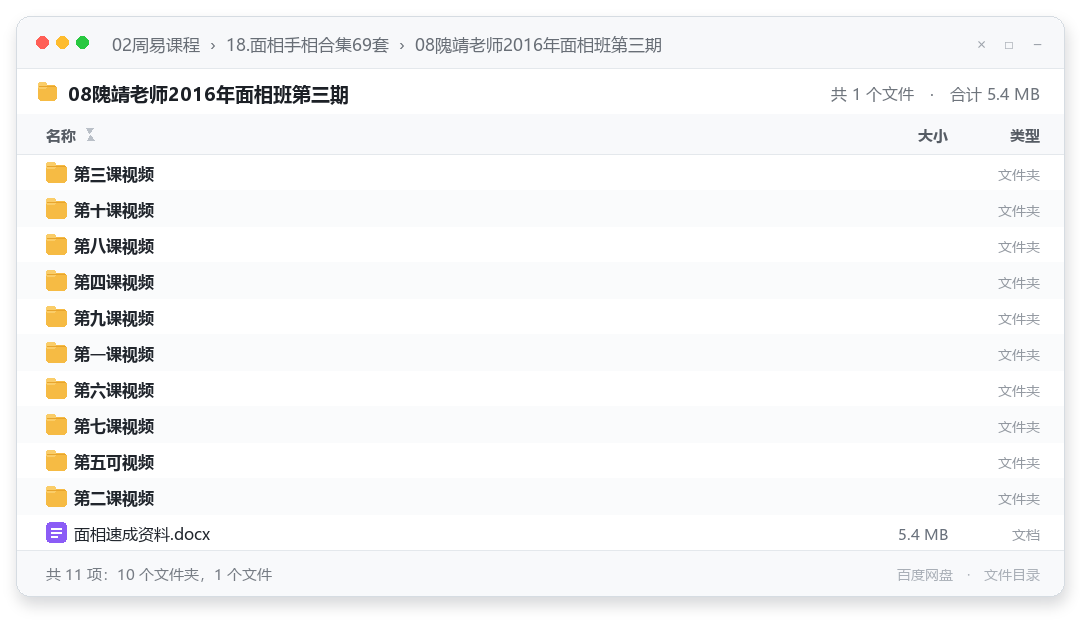Click 百度网盘 in the status bar
This screenshot has height=620, width=1080.
(x=924, y=575)
